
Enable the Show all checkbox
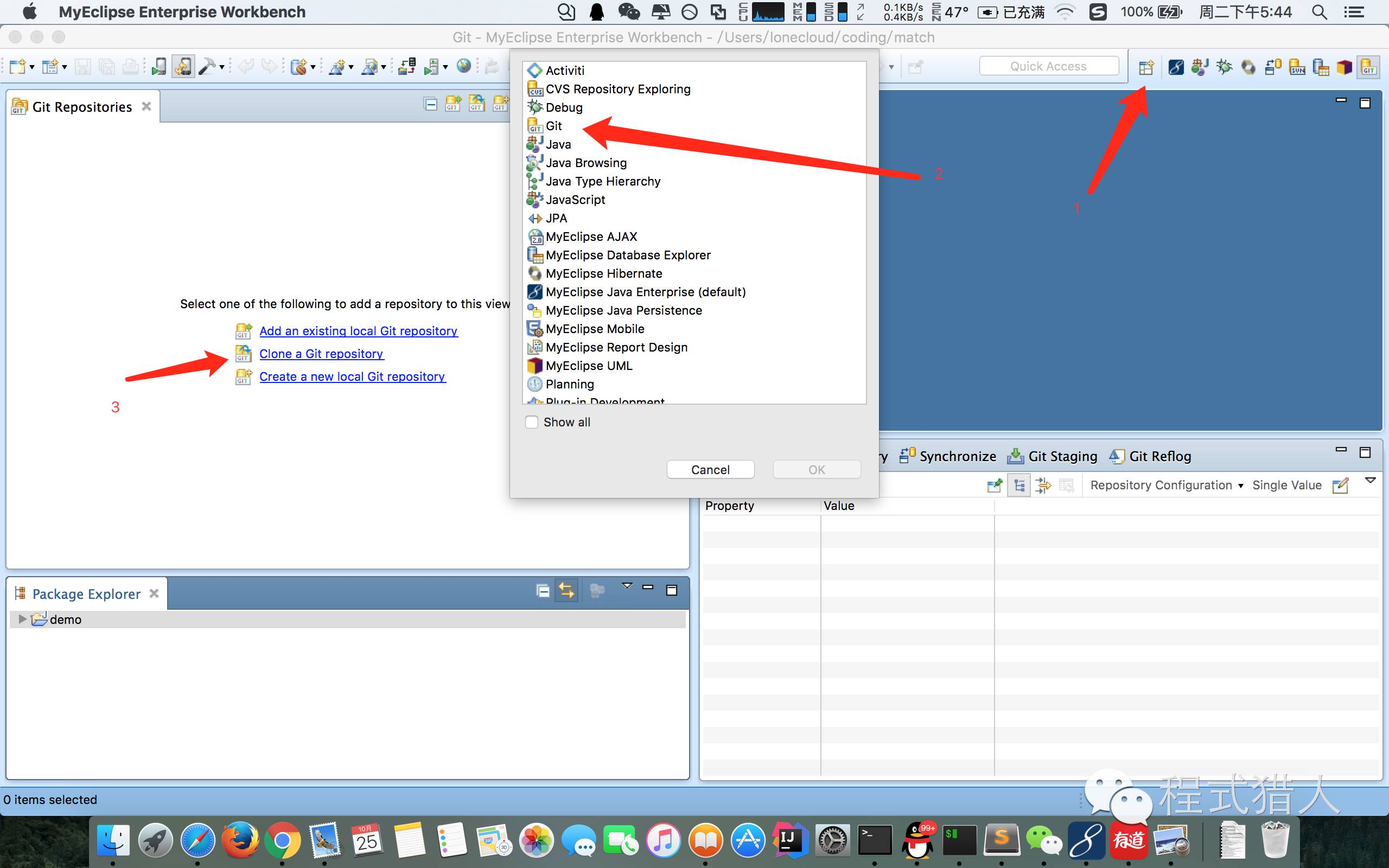532,422
